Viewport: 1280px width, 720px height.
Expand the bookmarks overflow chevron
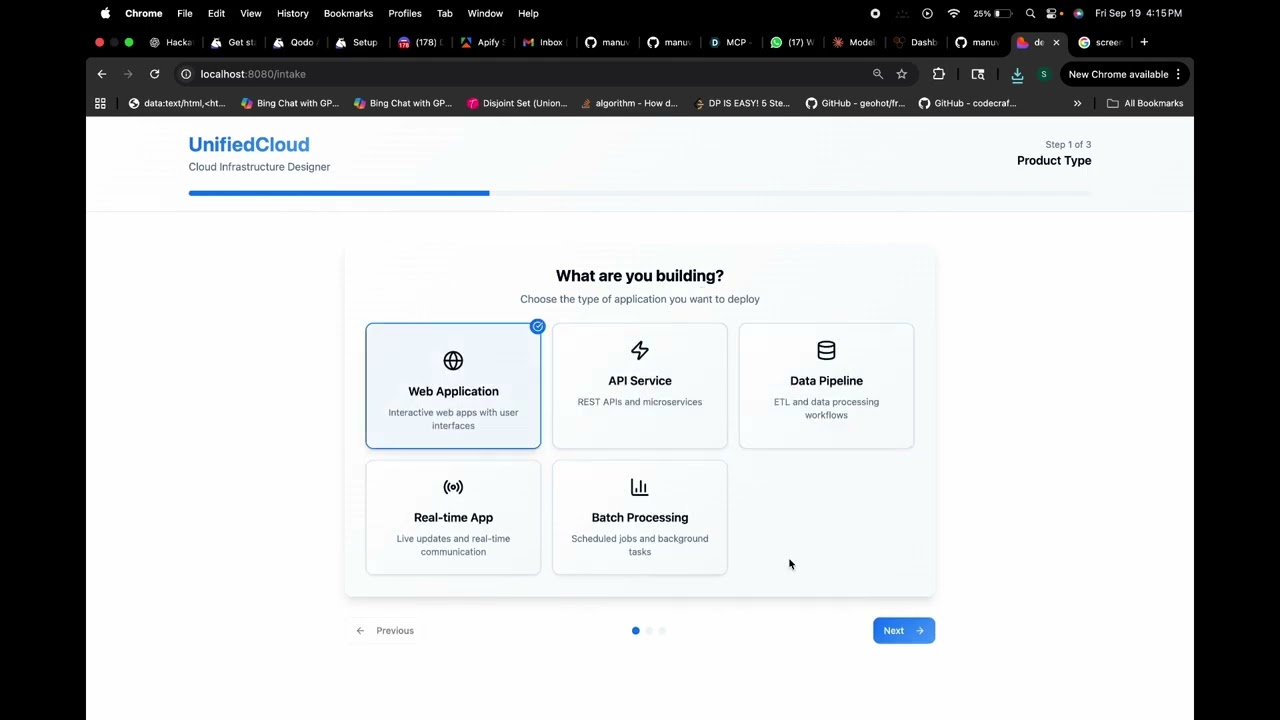pos(1077,103)
